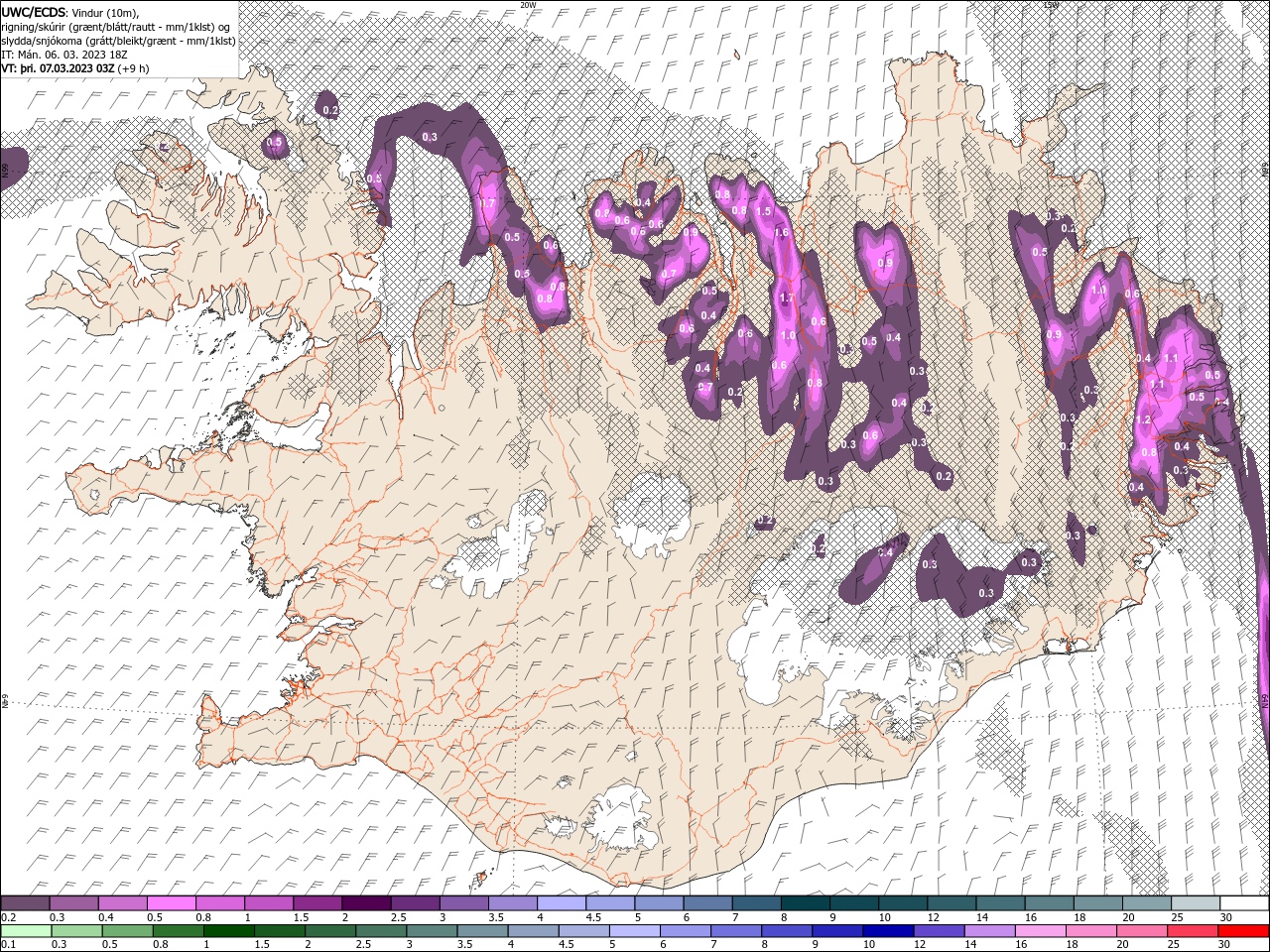Screen dimensions: 1270x952
Task: Select the "IT: Mán. 06. 03. 2023 18Z" line
Action: 66,55
